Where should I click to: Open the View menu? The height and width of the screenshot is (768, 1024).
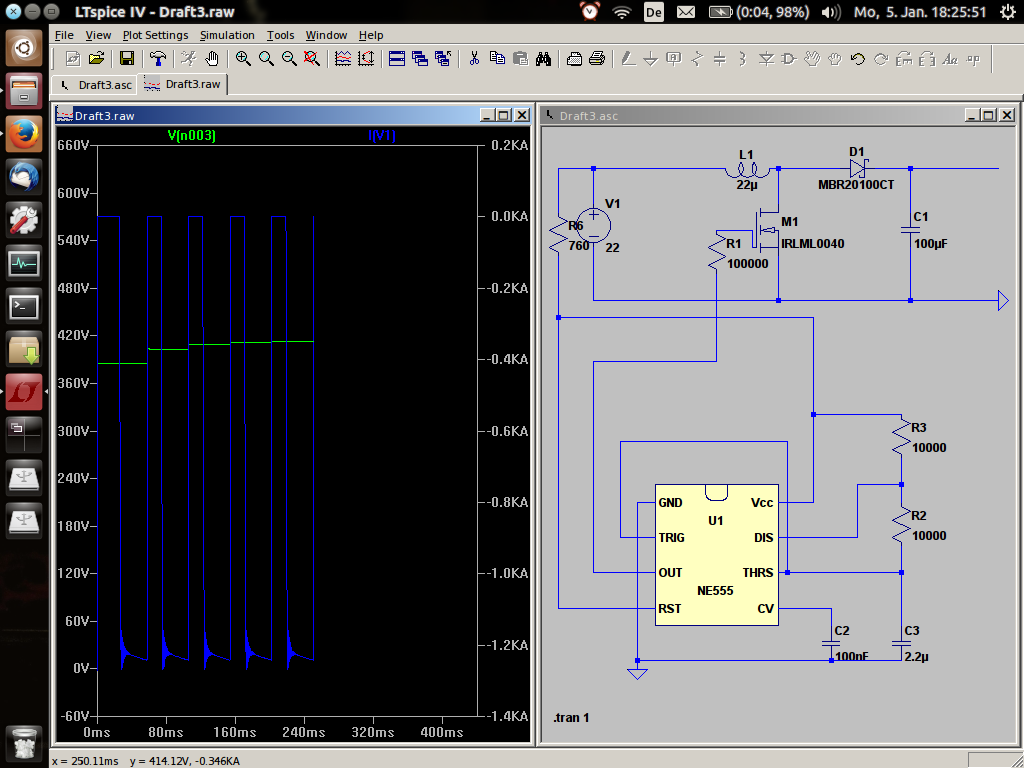98,35
